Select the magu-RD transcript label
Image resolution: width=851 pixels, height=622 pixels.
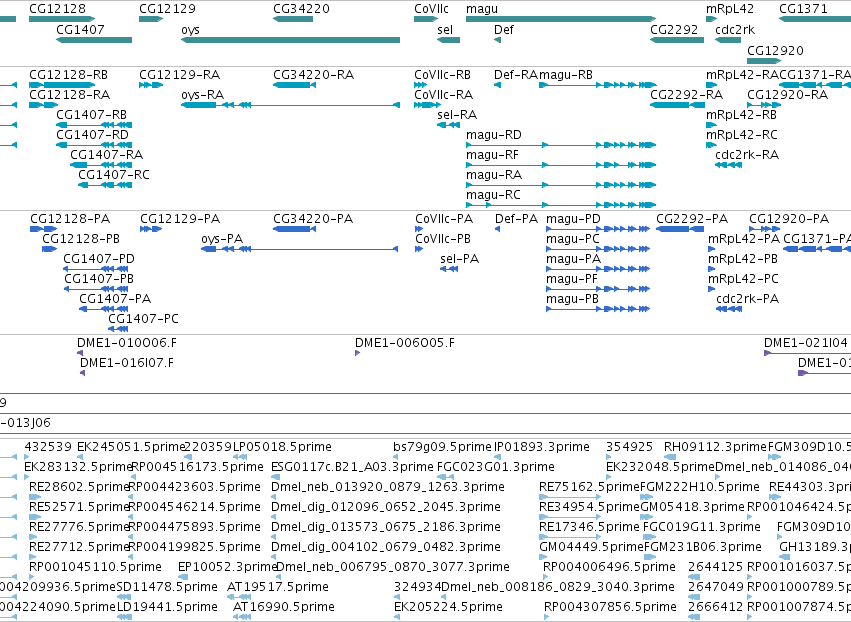494,135
